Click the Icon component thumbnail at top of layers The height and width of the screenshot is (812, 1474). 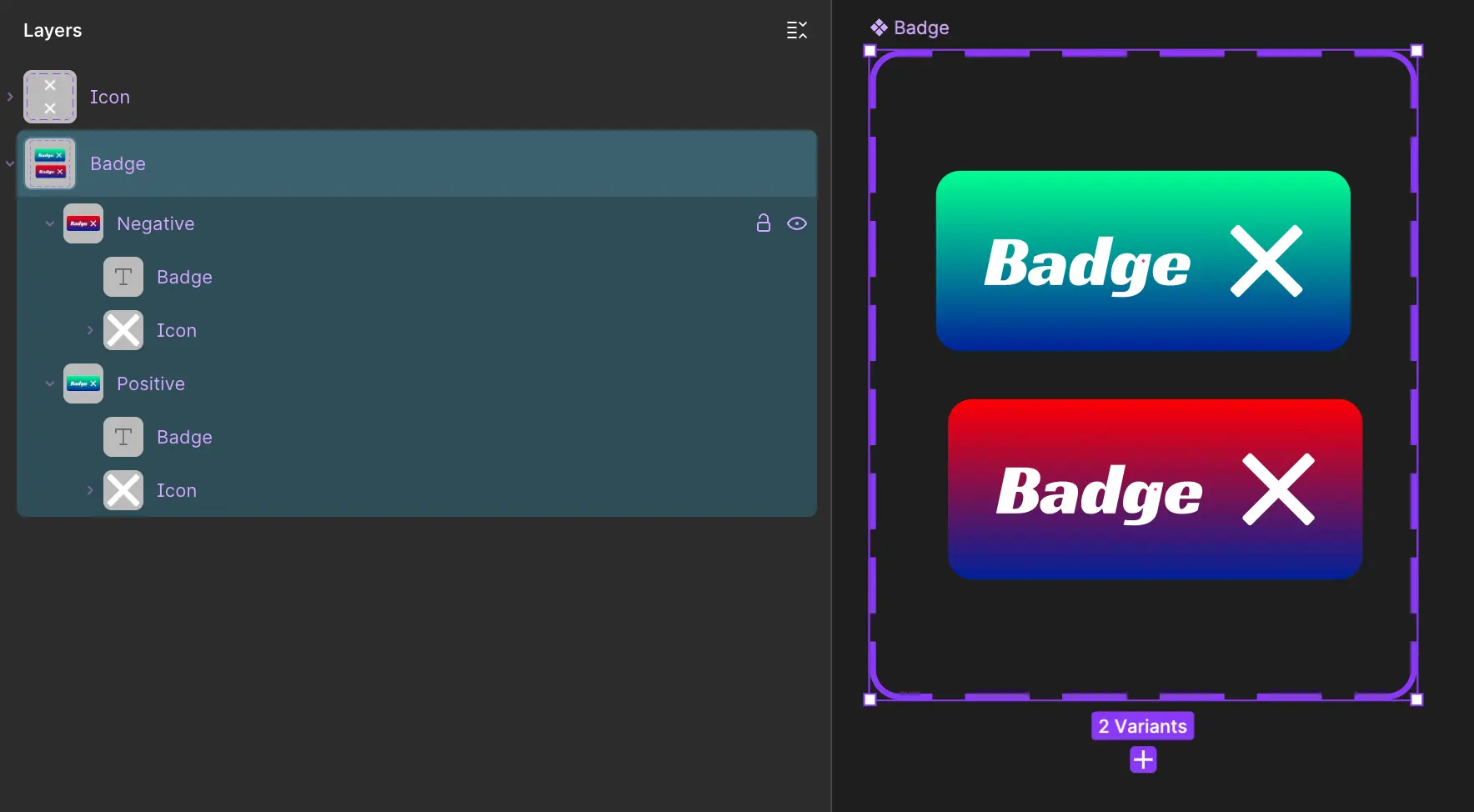coord(48,96)
